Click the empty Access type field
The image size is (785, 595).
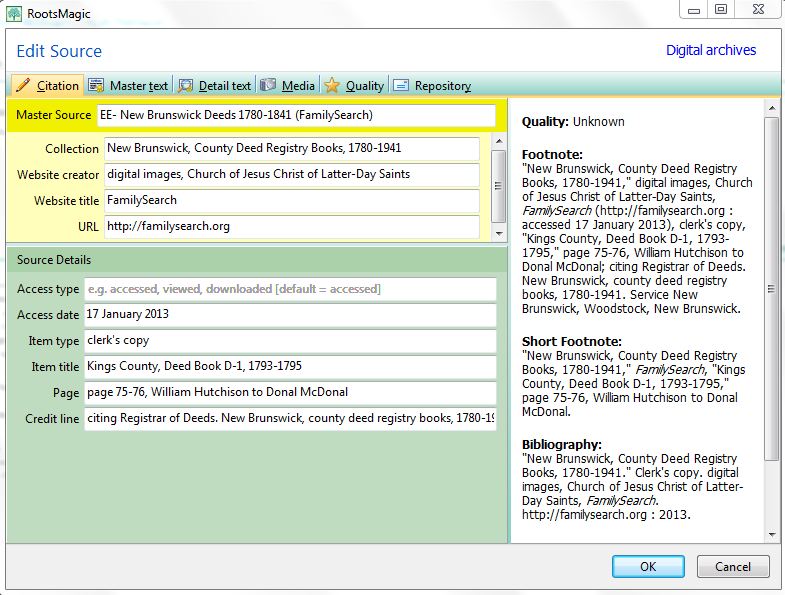coord(290,289)
